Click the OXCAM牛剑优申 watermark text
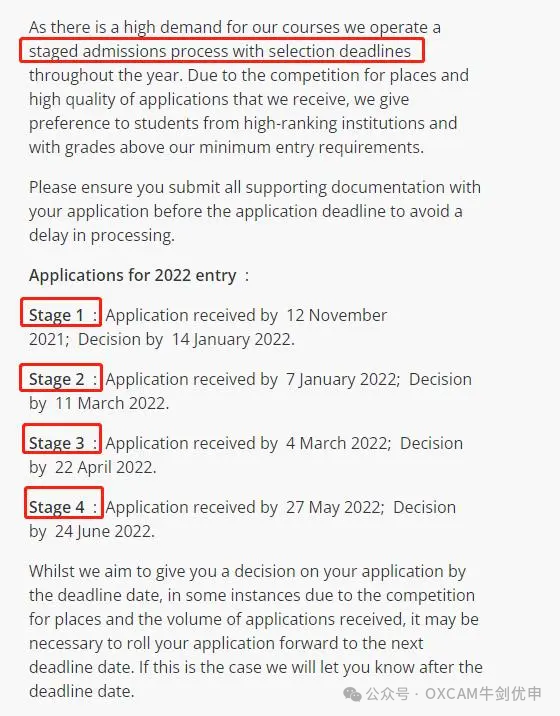The width and height of the screenshot is (560, 716). (x=483, y=694)
